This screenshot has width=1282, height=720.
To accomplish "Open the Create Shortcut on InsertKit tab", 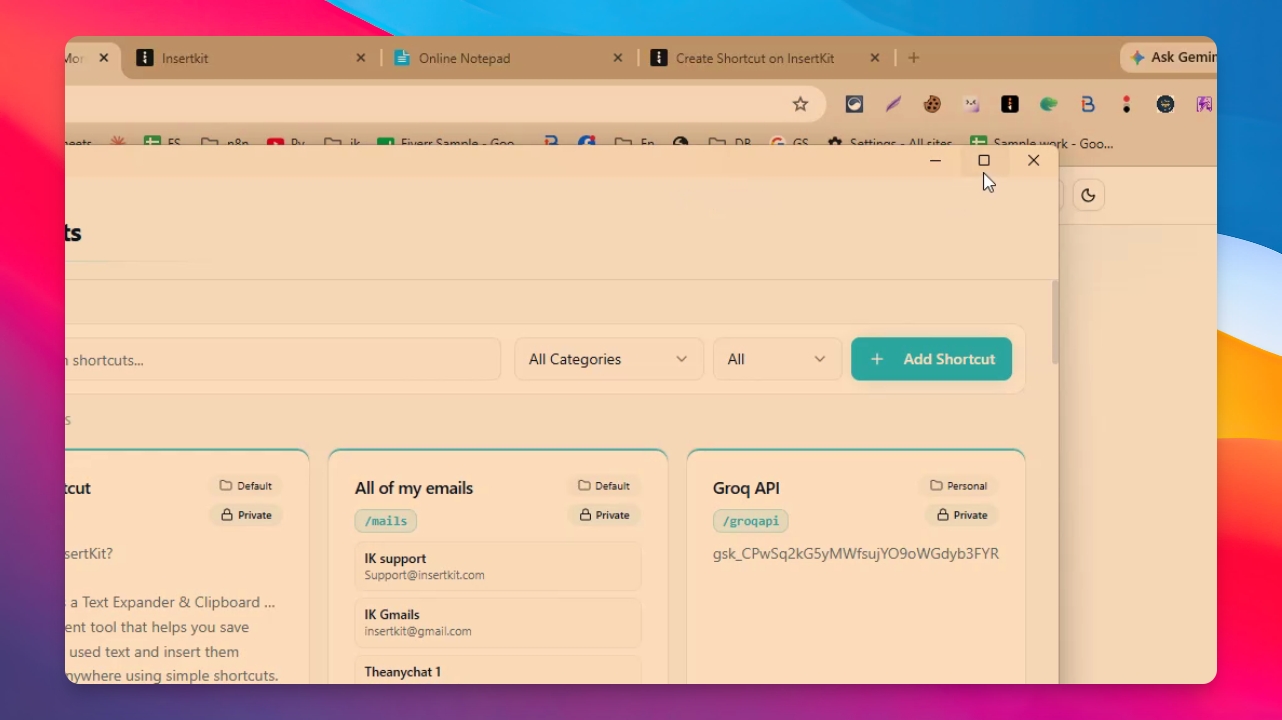I will 765,58.
